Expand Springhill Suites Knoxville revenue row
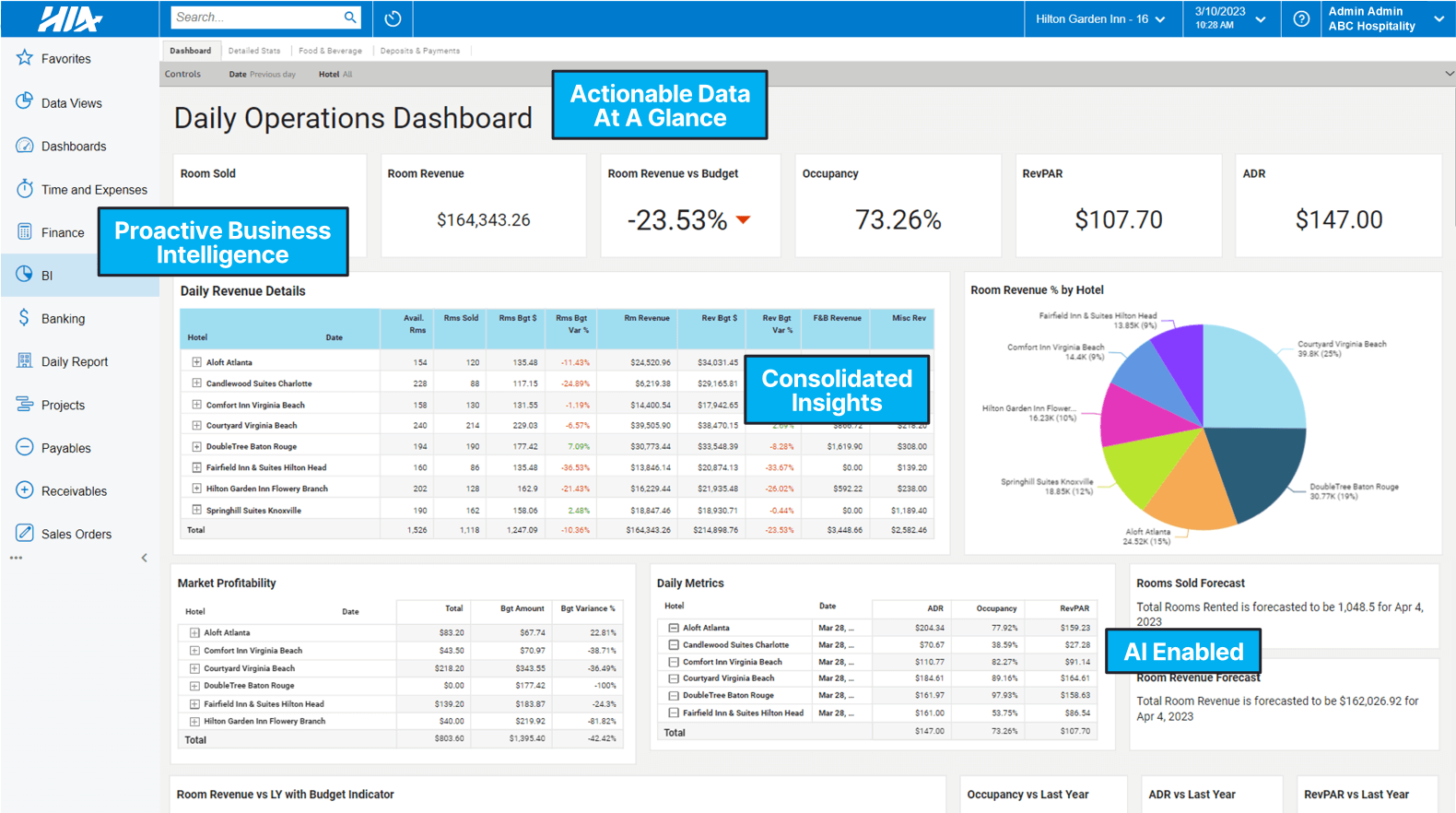 coord(196,510)
